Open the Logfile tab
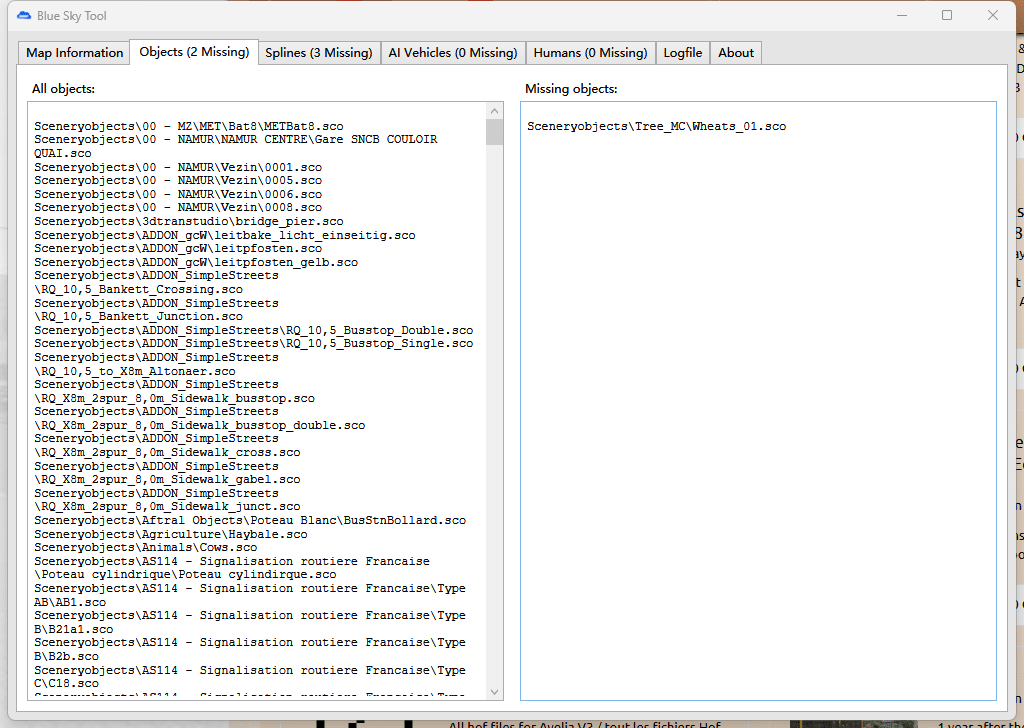1024x728 pixels. 683,53
